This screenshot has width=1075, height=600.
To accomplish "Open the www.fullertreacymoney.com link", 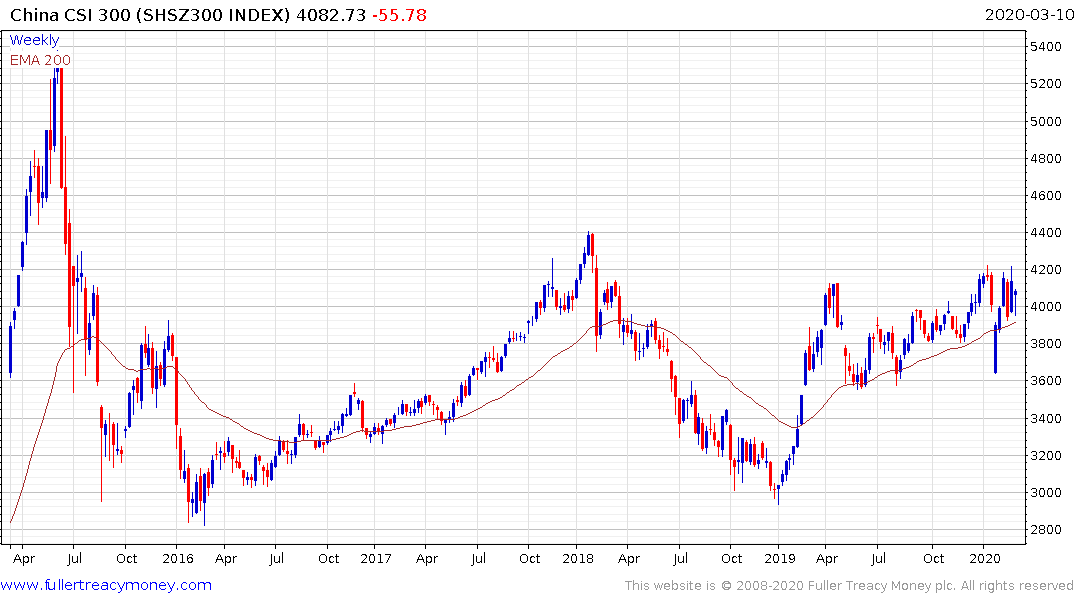I will (x=106, y=585).
